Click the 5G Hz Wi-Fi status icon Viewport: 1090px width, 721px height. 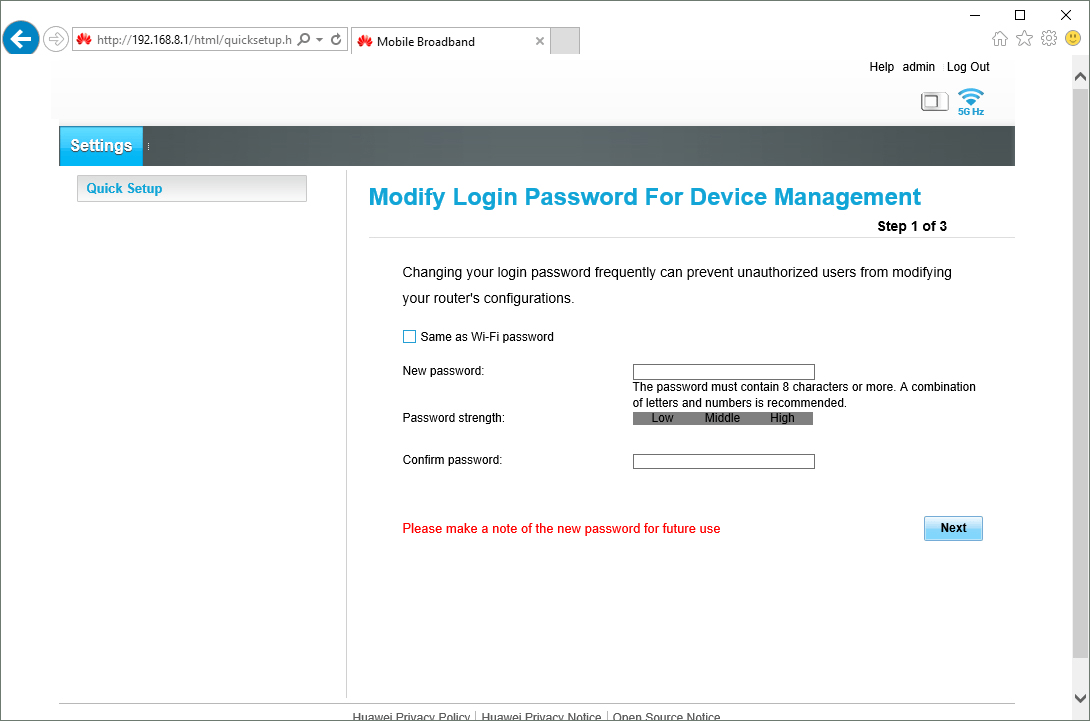[x=970, y=101]
